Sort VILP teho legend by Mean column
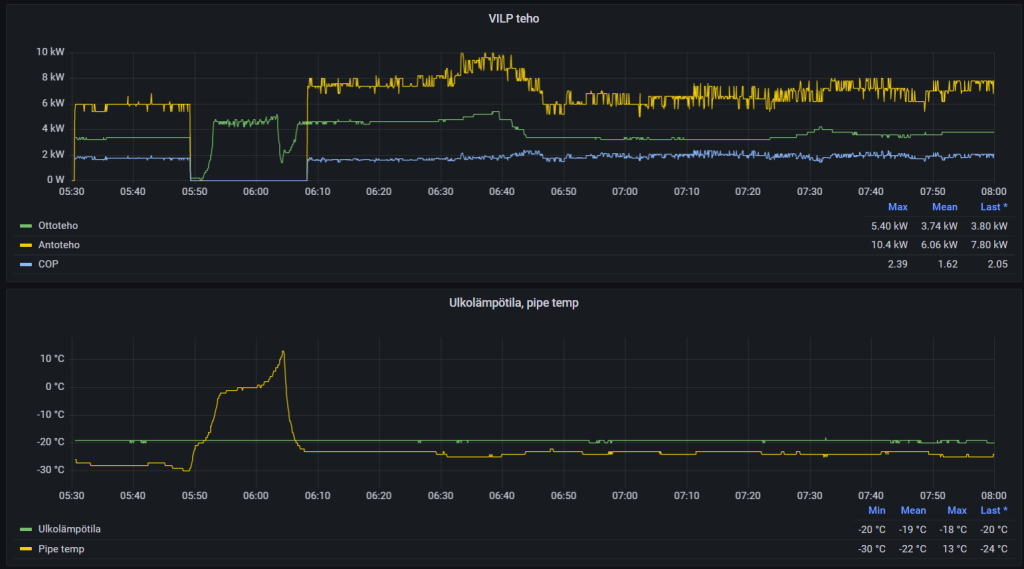This screenshot has height=569, width=1024. 945,207
